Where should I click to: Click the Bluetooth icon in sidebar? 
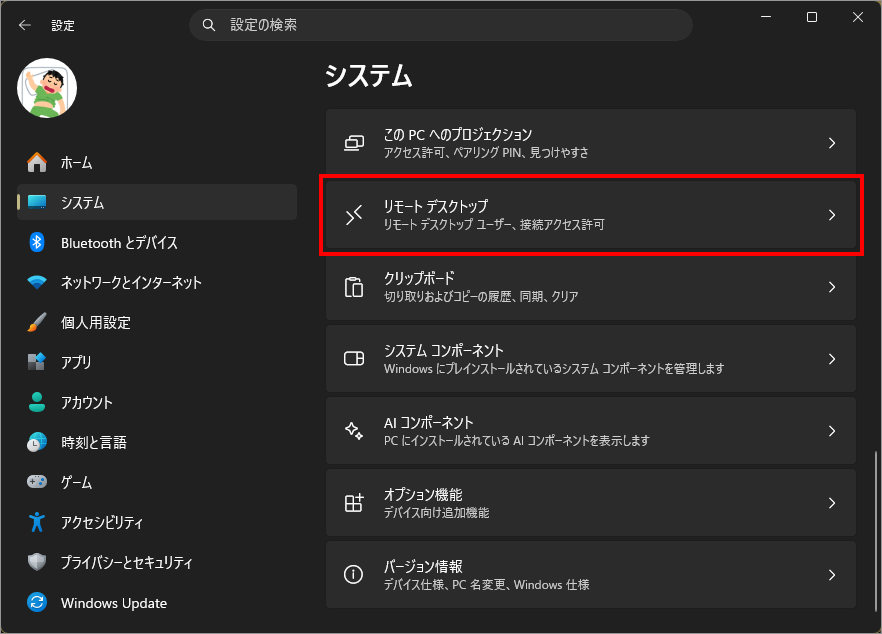point(37,242)
